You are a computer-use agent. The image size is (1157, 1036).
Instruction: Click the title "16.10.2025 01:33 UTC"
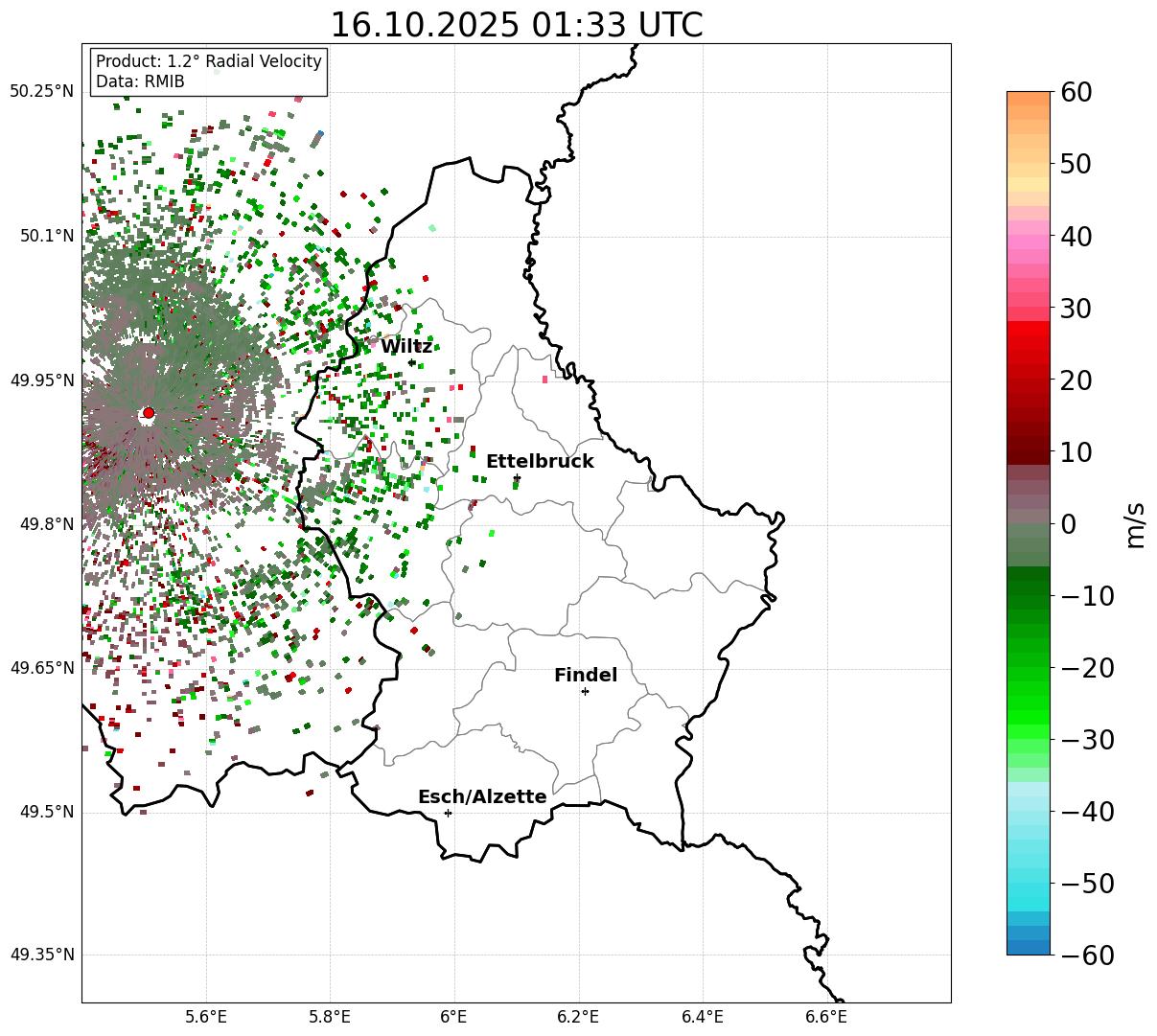tap(516, 24)
